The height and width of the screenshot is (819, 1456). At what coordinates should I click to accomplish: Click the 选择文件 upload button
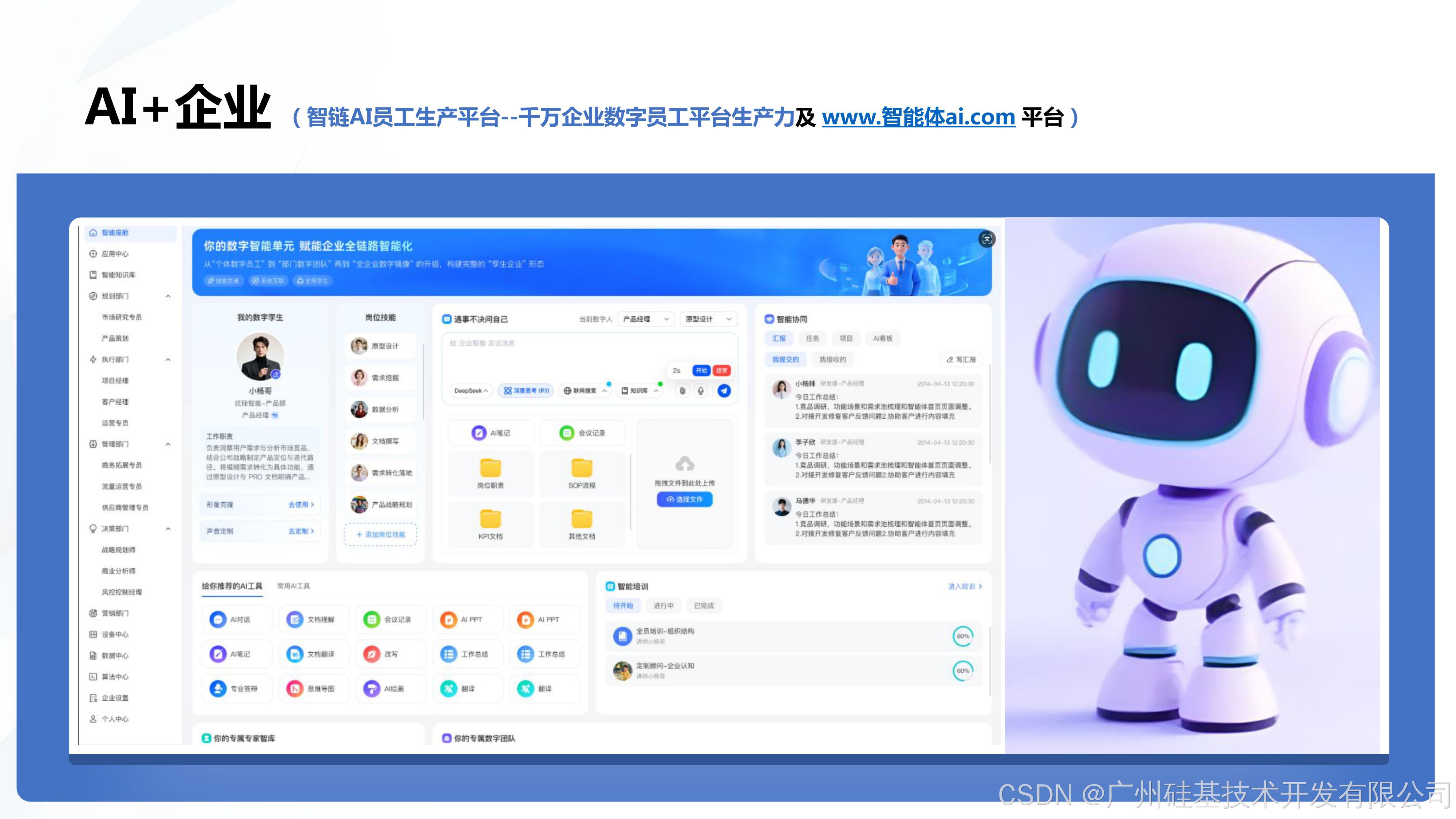point(684,499)
